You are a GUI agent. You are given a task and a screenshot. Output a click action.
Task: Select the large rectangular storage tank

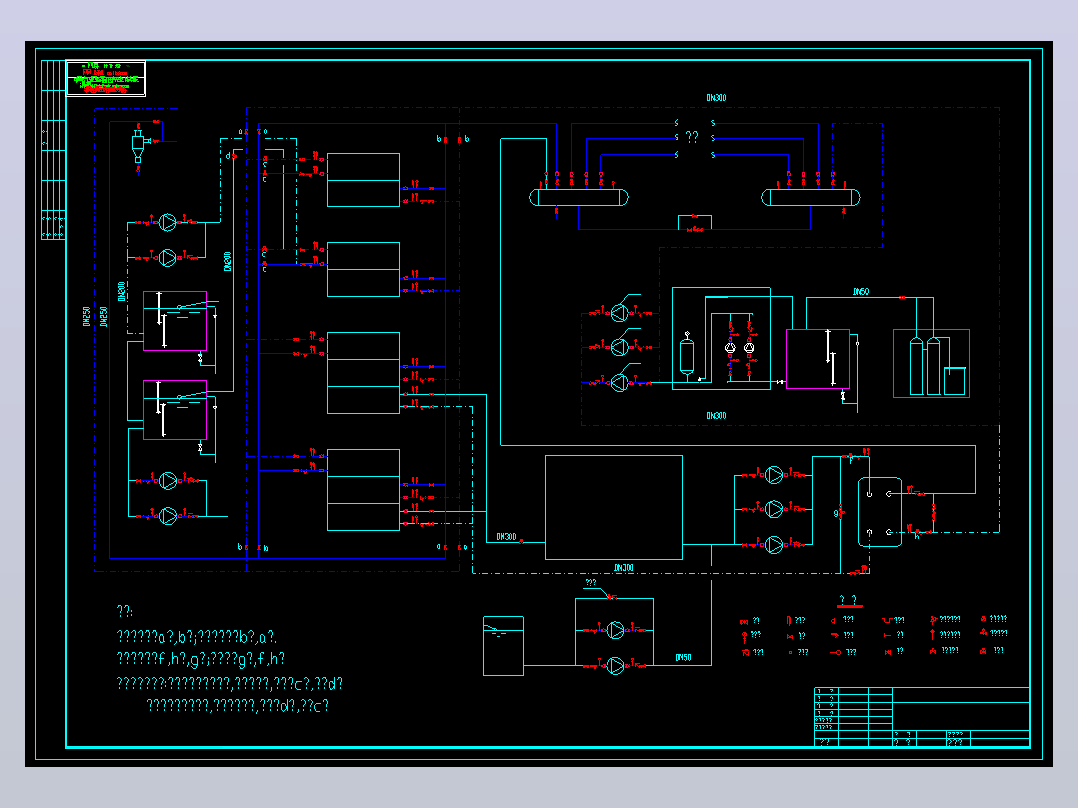pos(614,507)
